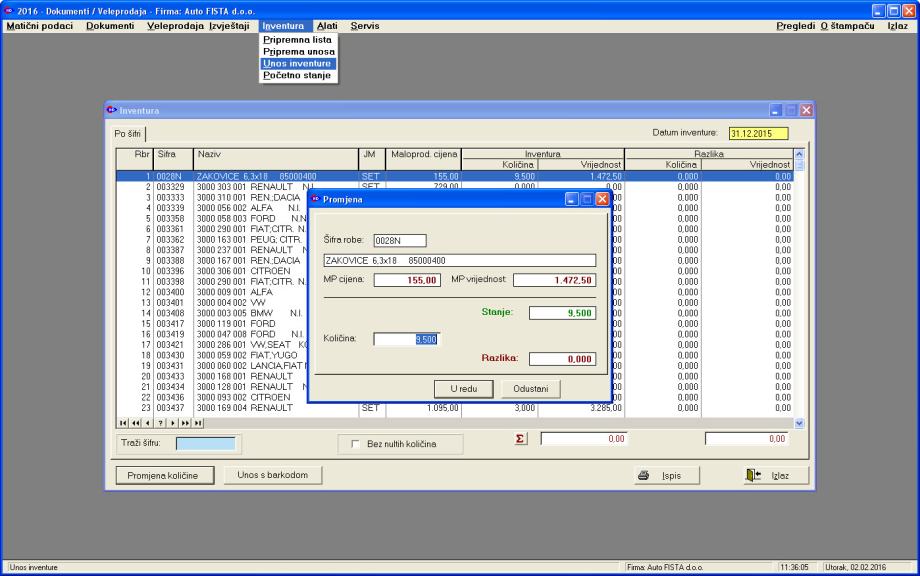Select the row with code 003437
This screenshot has height=576, width=920.
click(x=454, y=408)
